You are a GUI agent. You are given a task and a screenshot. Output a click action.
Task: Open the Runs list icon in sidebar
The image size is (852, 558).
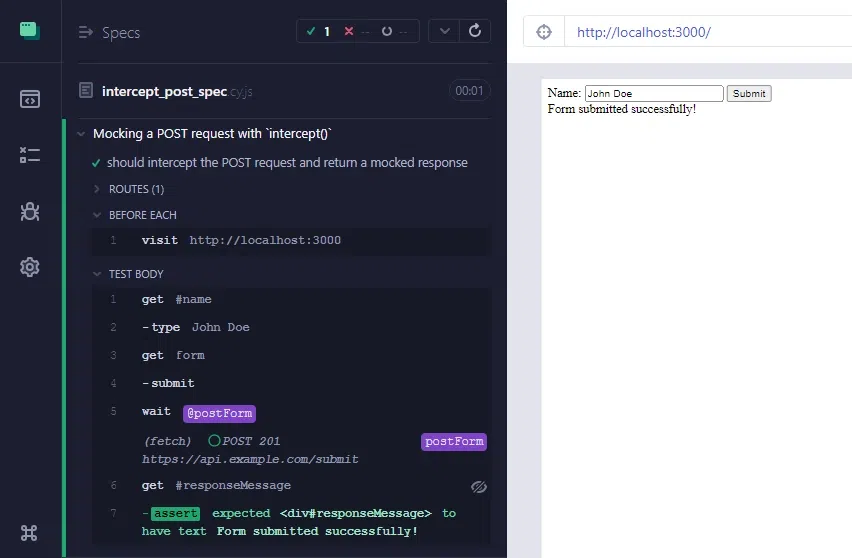tap(30, 155)
